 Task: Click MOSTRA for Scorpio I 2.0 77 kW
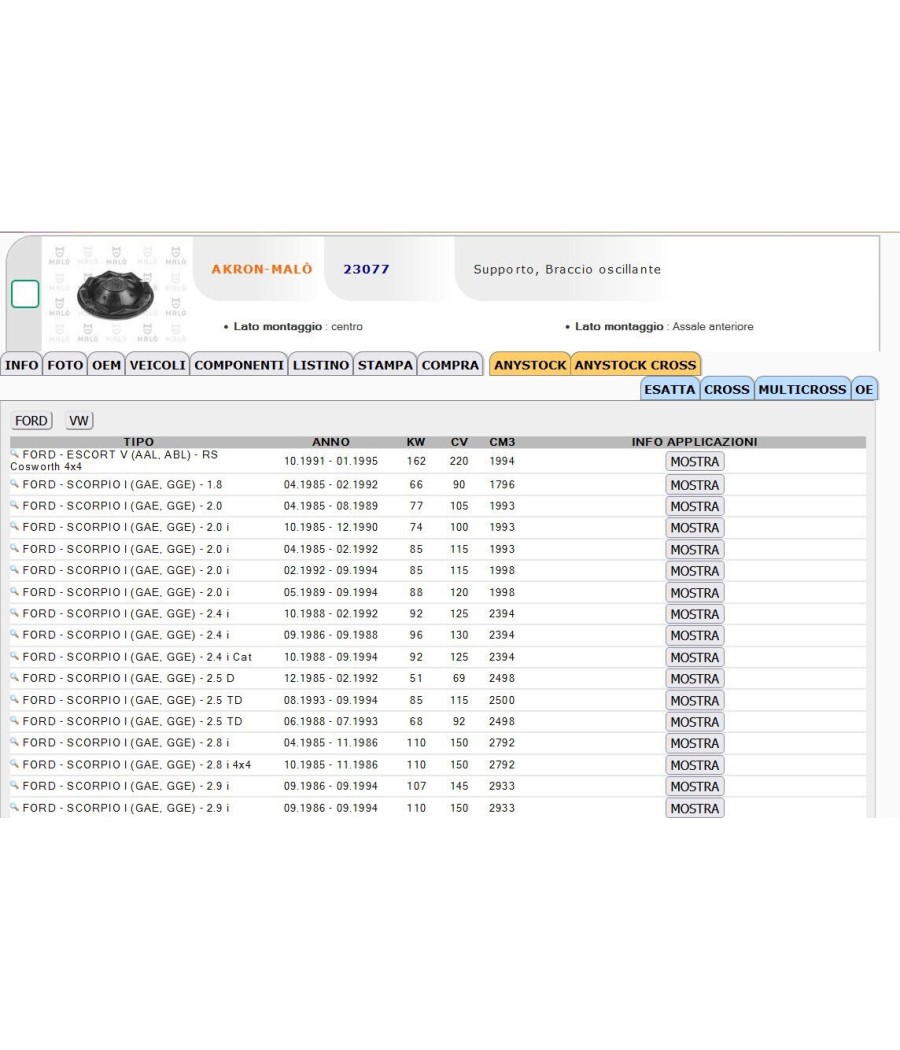(x=694, y=506)
